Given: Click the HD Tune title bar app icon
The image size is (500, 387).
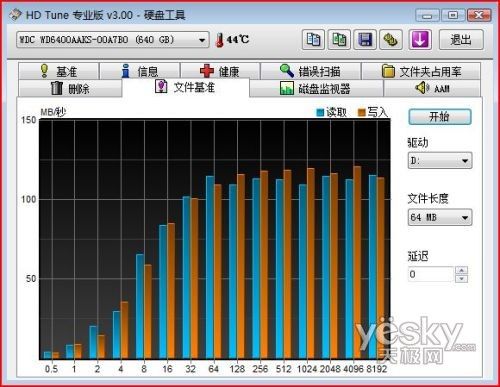Looking at the screenshot, I should [15, 15].
